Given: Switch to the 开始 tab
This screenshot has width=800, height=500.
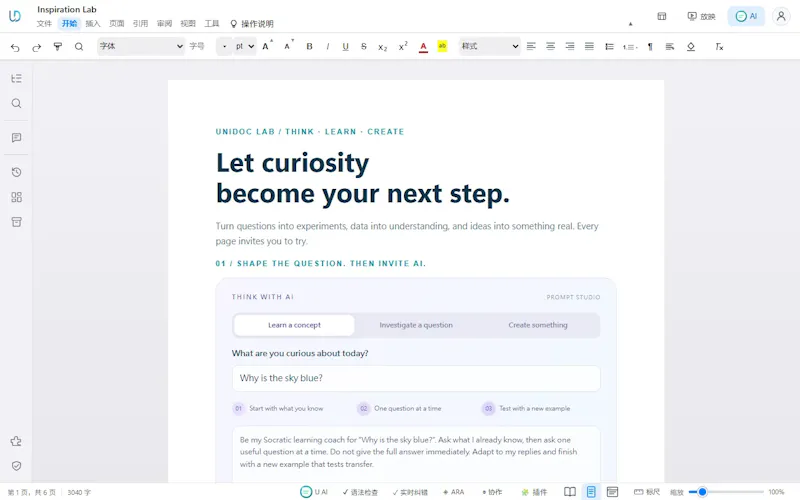Looking at the screenshot, I should (69, 23).
